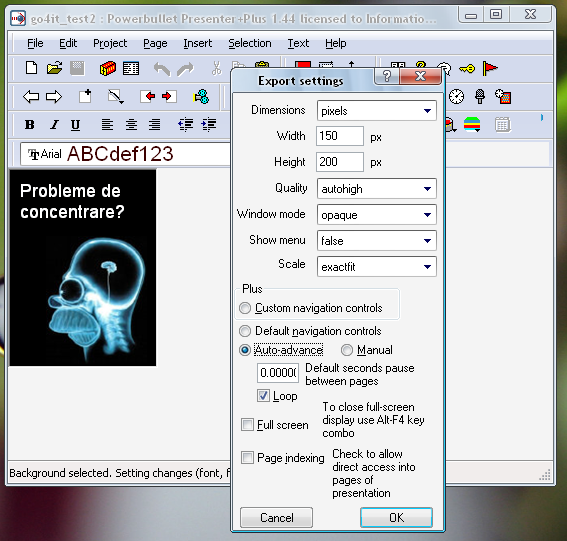Go to previous page with left arrow
Viewport: 567px width, 541px height.
pos(31,97)
